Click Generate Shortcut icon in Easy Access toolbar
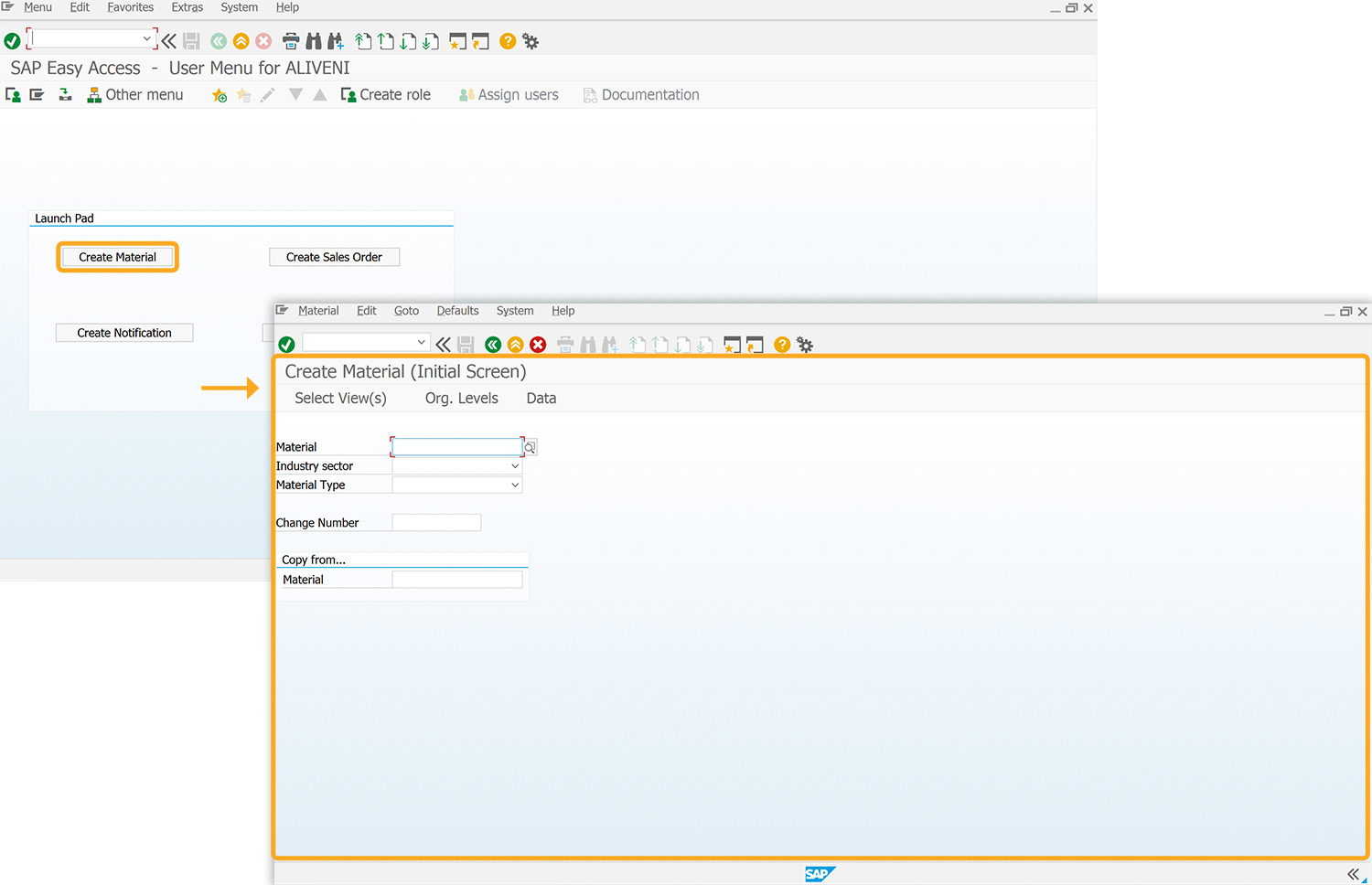Image resolution: width=1372 pixels, height=885 pixels. [x=480, y=41]
